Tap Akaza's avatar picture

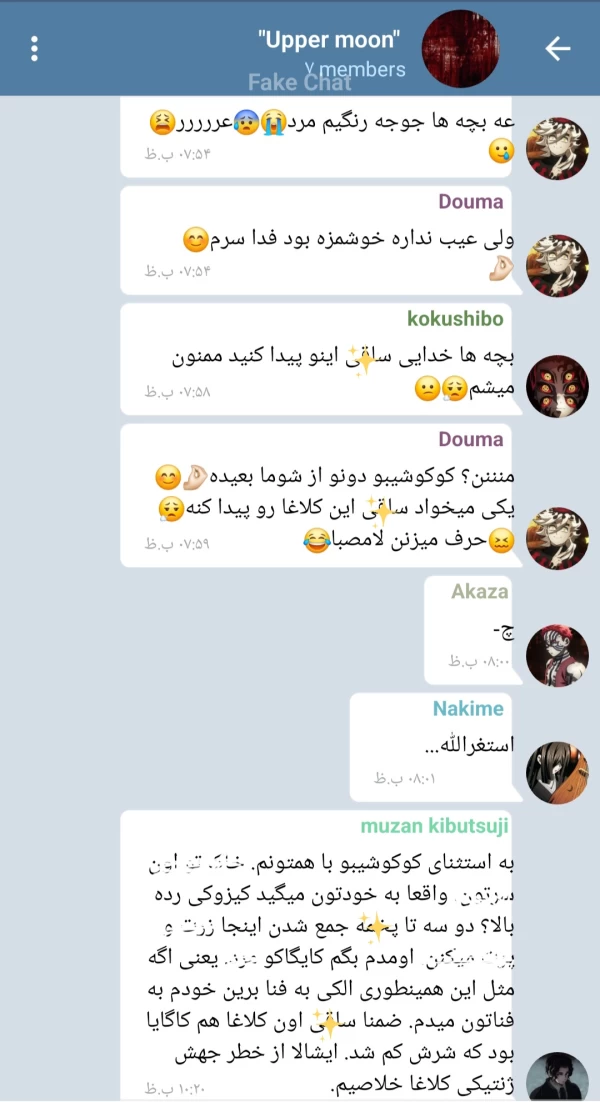[557, 655]
